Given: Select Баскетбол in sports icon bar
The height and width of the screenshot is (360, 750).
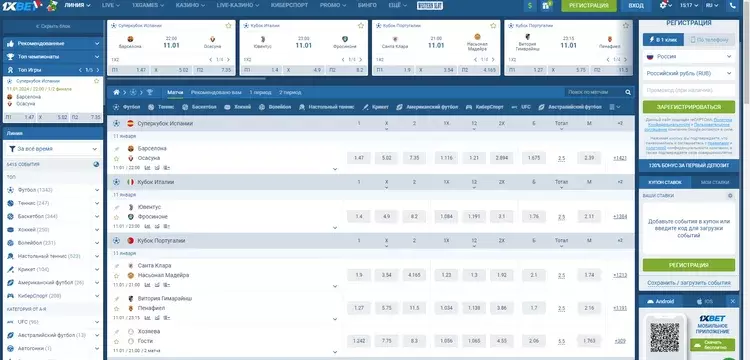Looking at the screenshot, I should [199, 107].
